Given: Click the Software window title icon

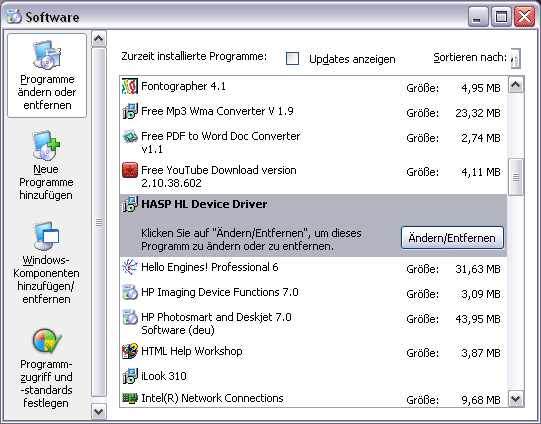Looking at the screenshot, I should pyautogui.click(x=14, y=17).
